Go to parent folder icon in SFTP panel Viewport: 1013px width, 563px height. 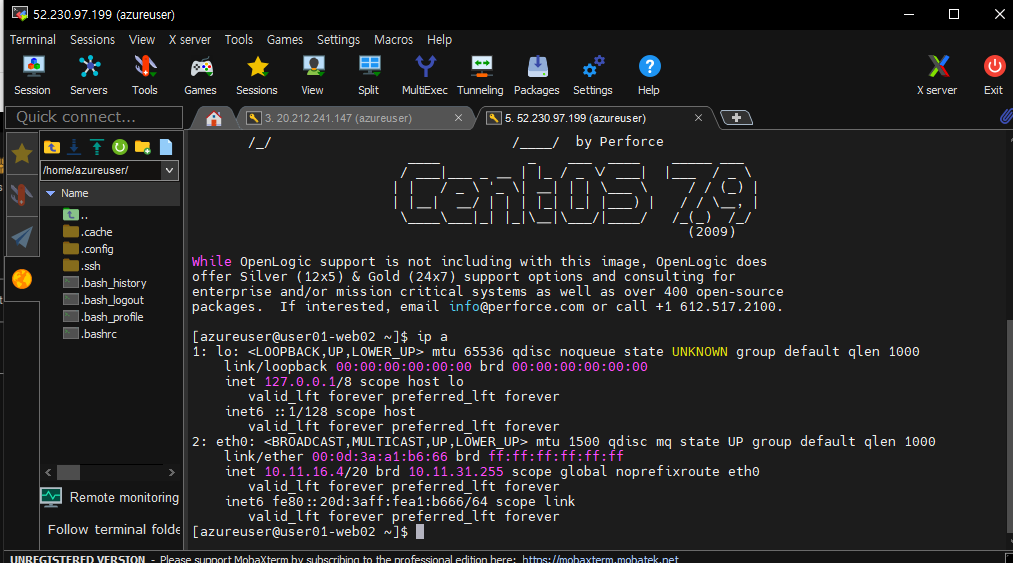[x=52, y=147]
